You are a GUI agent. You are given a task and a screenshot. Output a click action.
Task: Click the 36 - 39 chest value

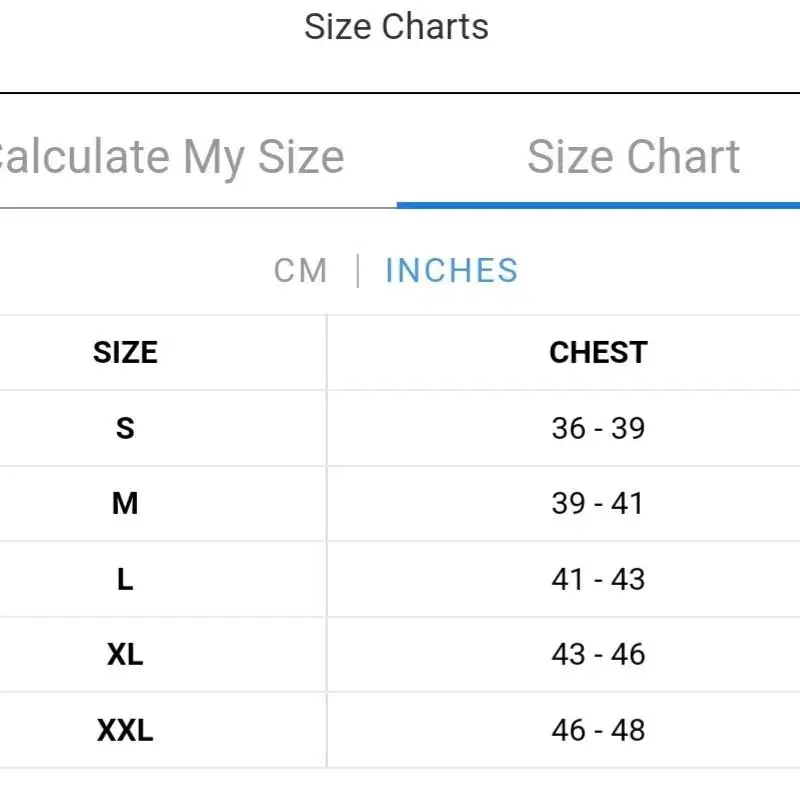[598, 428]
